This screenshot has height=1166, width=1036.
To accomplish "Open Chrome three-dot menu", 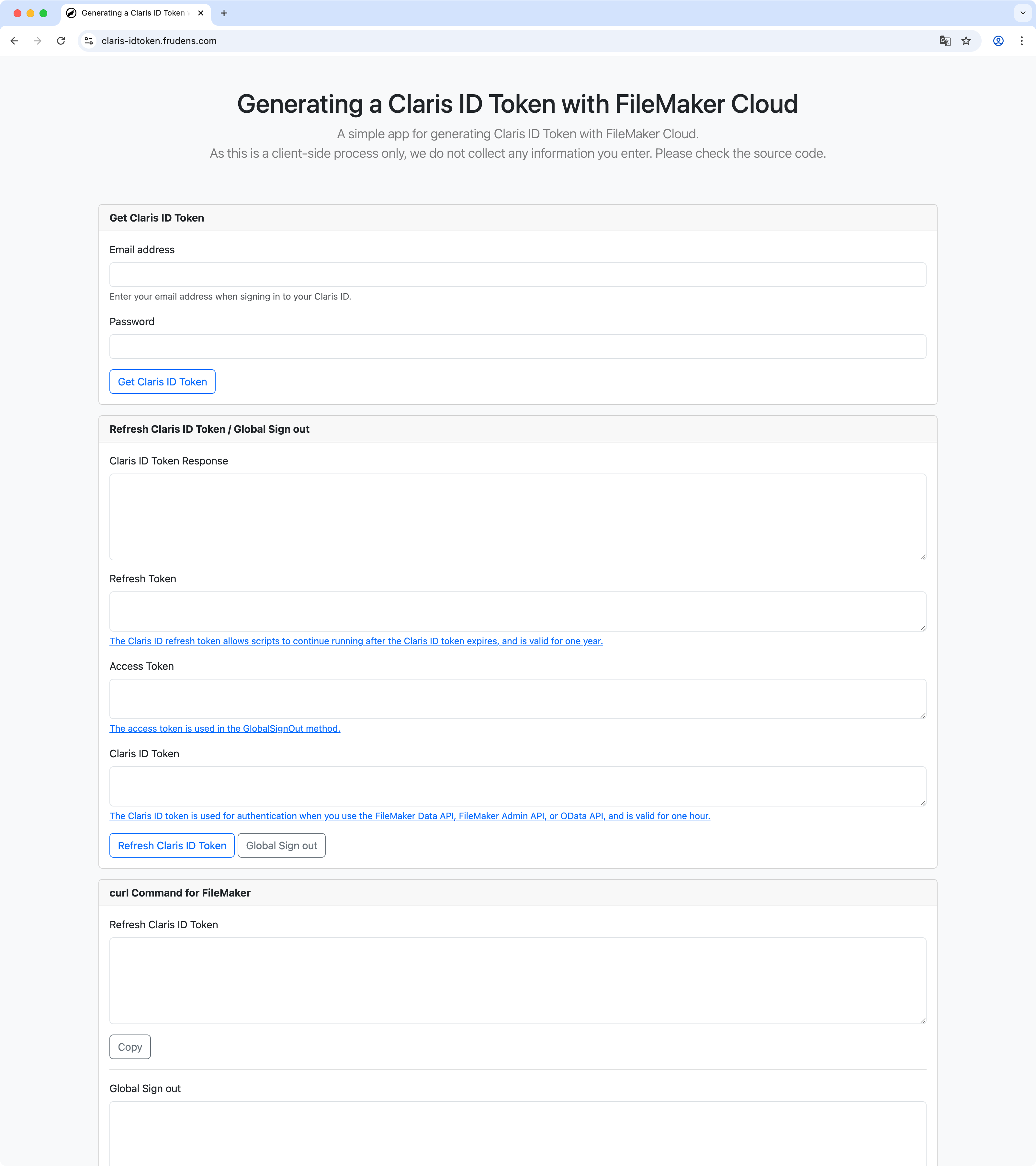I will point(1021,41).
